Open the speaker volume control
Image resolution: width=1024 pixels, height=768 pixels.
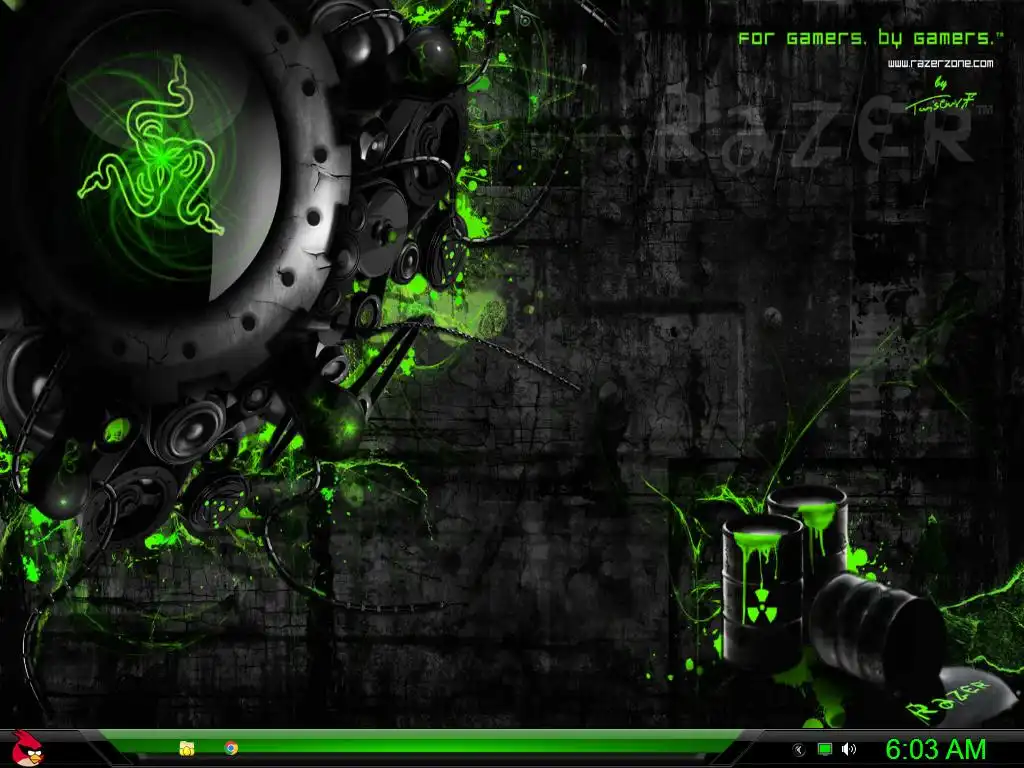click(848, 749)
